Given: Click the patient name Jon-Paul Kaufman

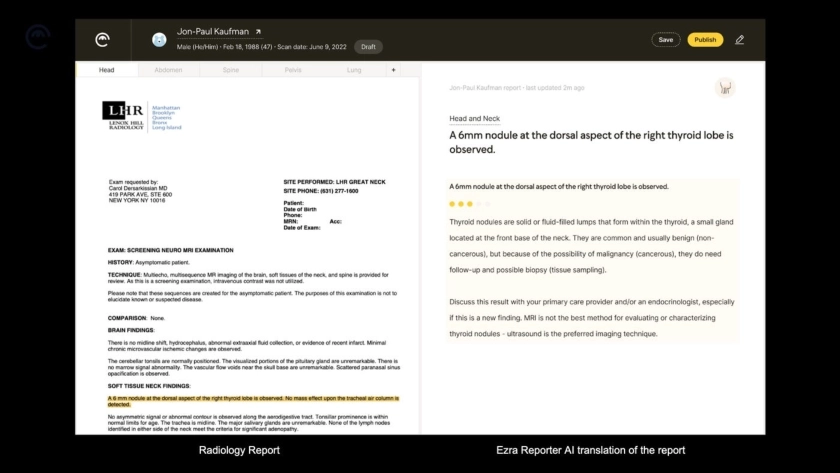Looking at the screenshot, I should (213, 32).
